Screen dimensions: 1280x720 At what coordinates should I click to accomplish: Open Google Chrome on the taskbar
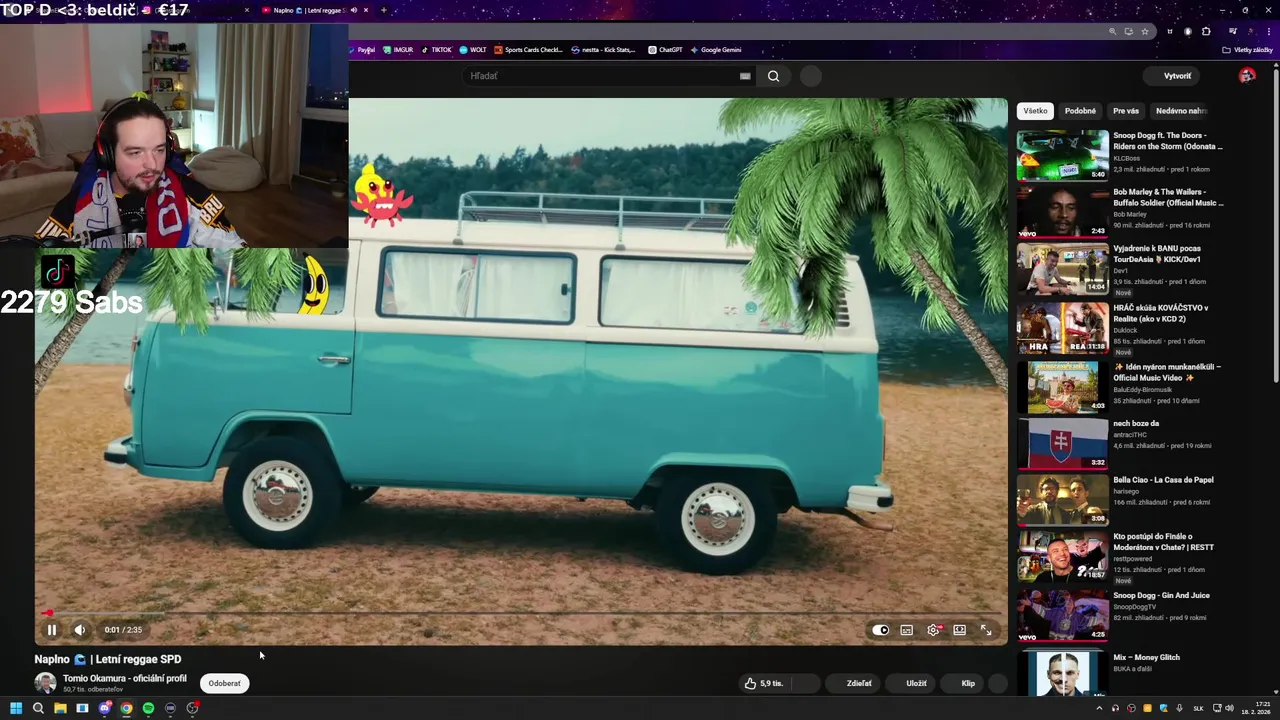pos(126,708)
